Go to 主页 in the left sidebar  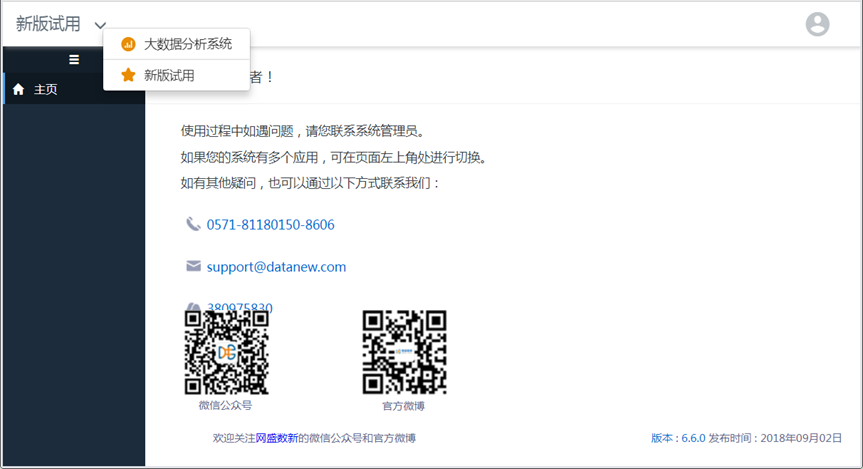click(46, 89)
